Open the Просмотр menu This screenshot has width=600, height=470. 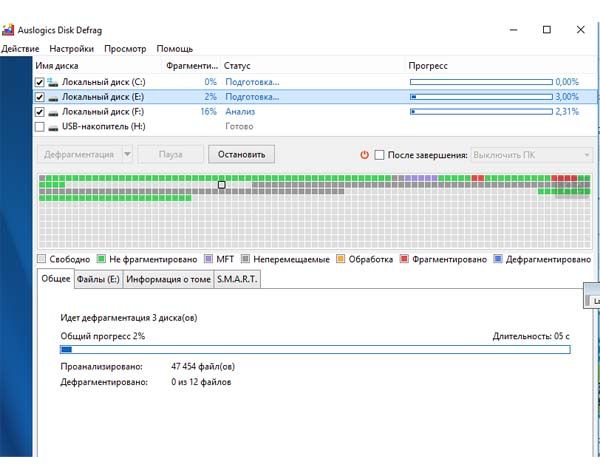[x=125, y=49]
